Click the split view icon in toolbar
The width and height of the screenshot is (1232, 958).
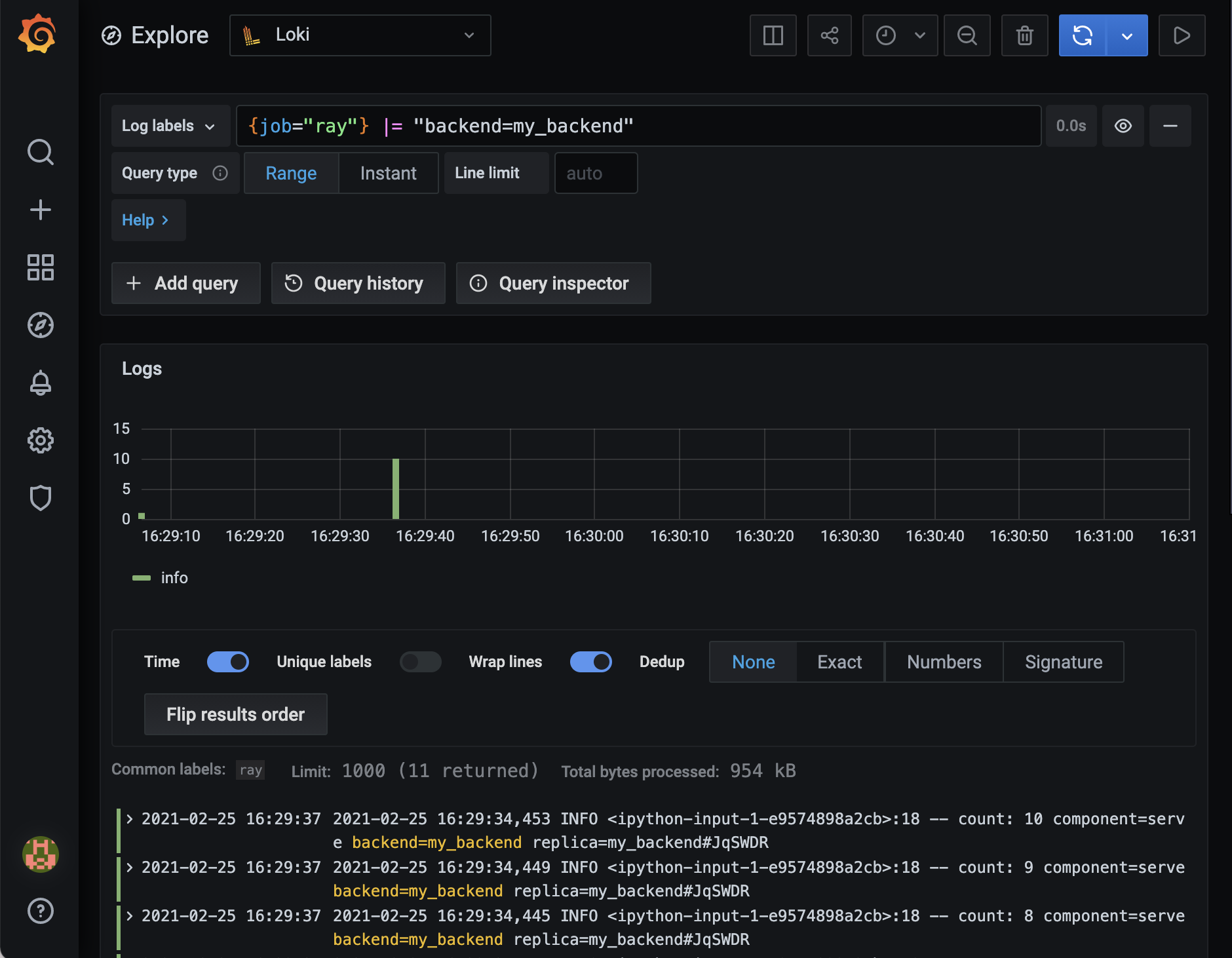tap(773, 35)
